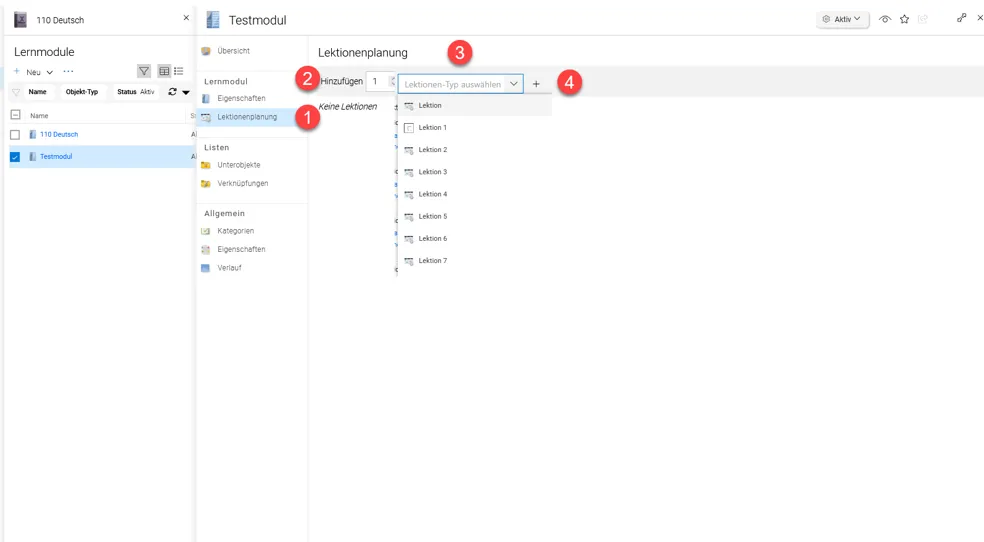Add lessons with the plus button
This screenshot has width=984, height=542.
[536, 83]
